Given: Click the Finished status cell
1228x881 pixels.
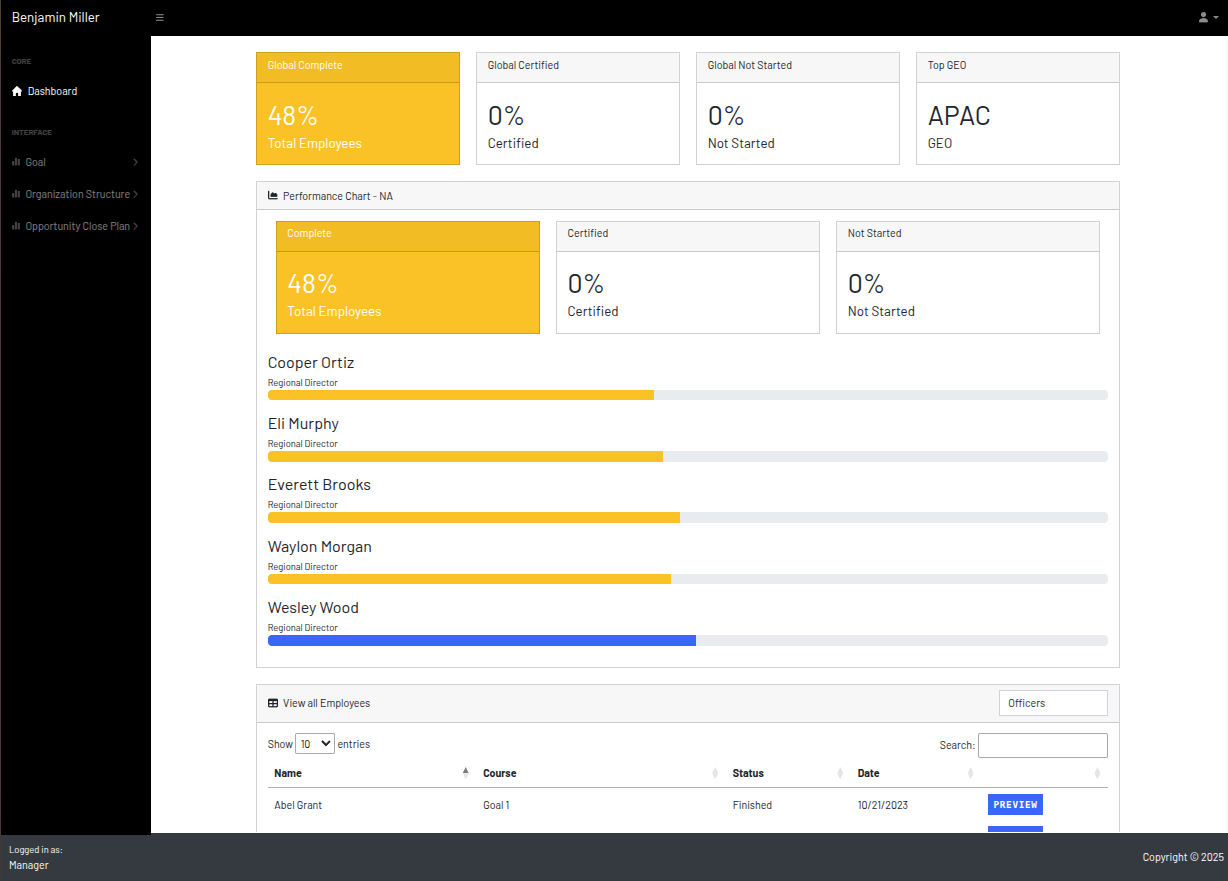Looking at the screenshot, I should [x=752, y=805].
